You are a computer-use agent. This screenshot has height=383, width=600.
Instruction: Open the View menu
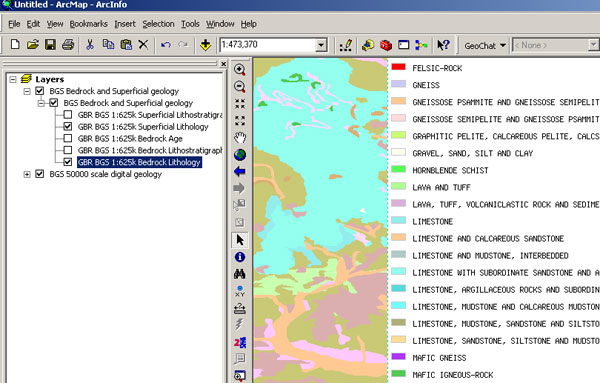pos(55,24)
